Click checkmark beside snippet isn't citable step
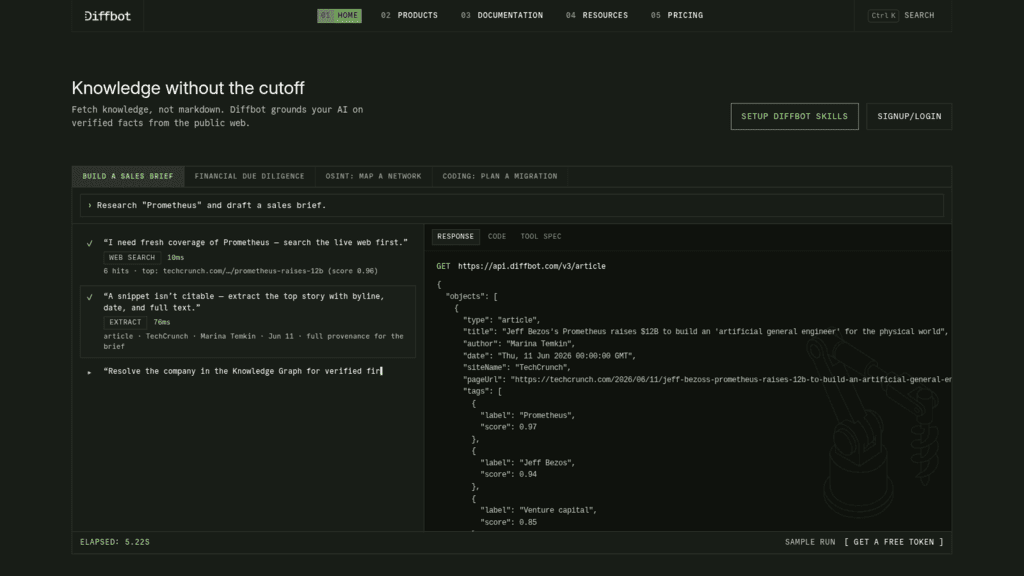The height and width of the screenshot is (576, 1024). point(89,297)
